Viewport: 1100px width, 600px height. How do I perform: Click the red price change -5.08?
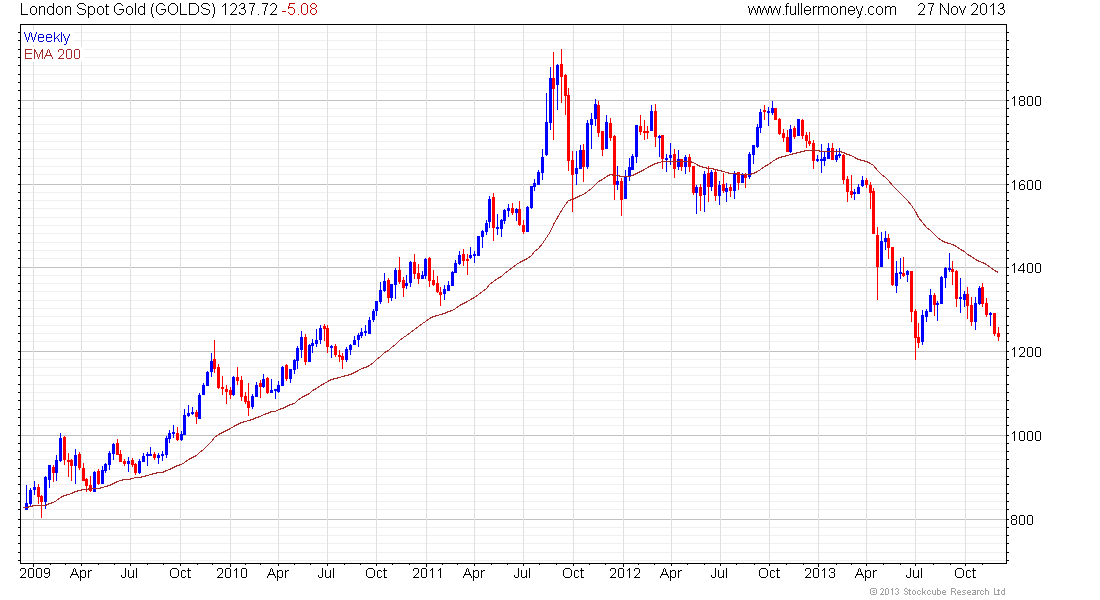300,10
